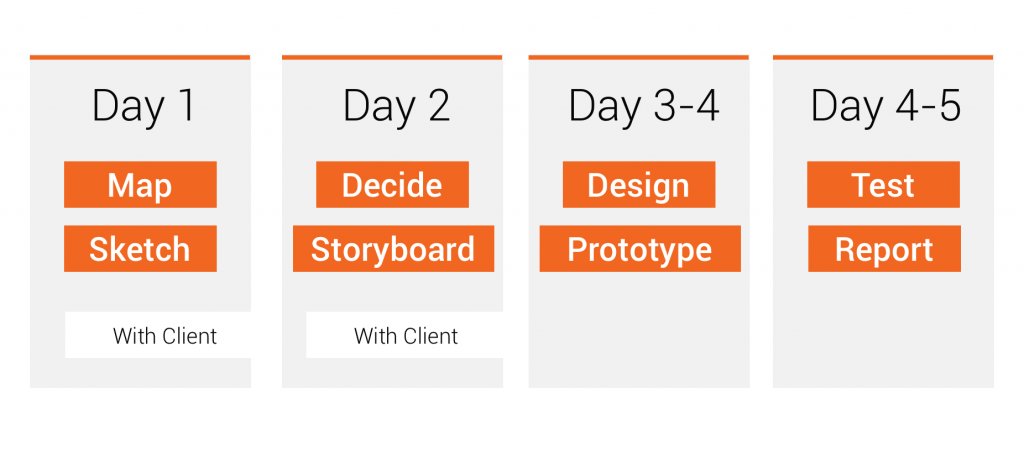This screenshot has height=452, width=1024.
Task: Select the Storyboard orange label
Action: coord(393,249)
